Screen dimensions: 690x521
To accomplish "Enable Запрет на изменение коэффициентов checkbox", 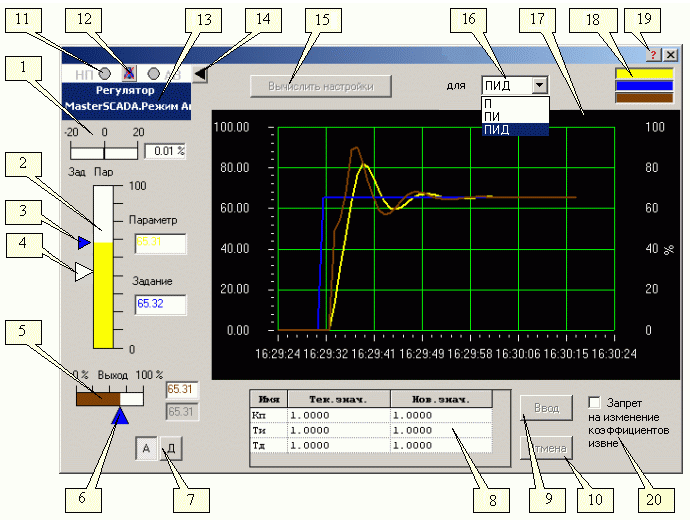I will pos(595,403).
